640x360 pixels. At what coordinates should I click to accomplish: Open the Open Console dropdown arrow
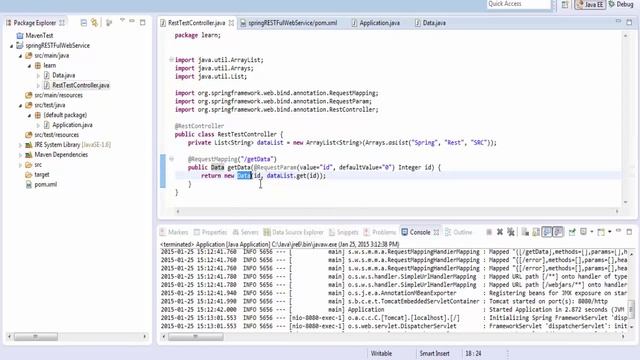pos(610,232)
